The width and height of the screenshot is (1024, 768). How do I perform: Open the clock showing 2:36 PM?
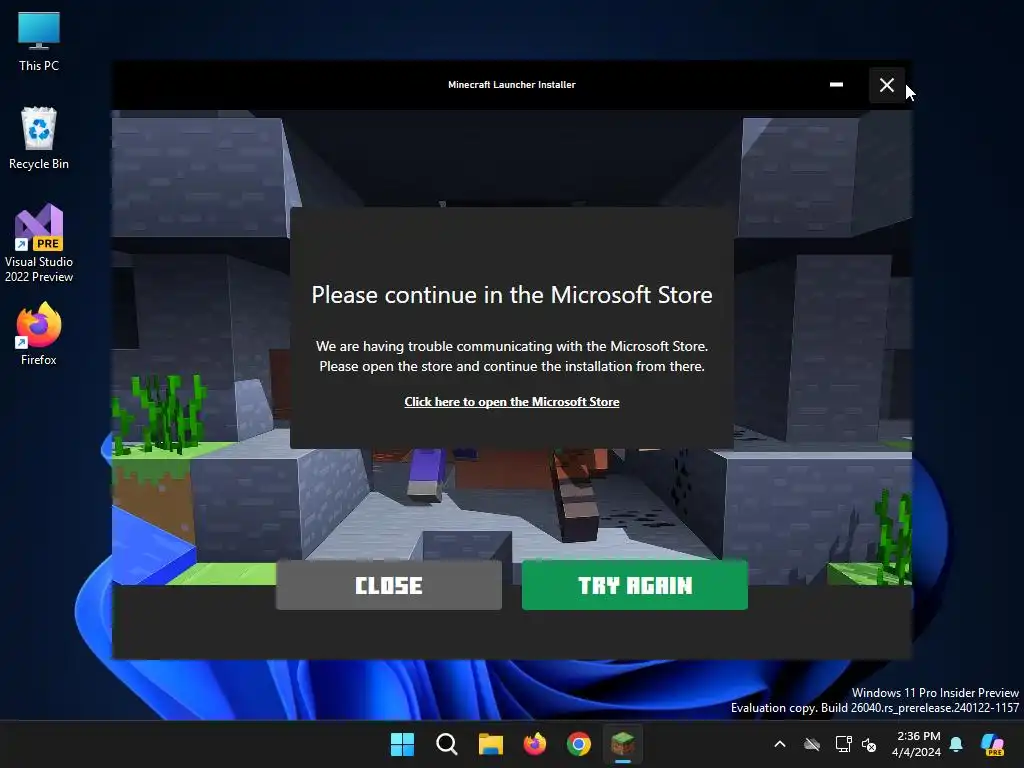pyautogui.click(x=916, y=744)
